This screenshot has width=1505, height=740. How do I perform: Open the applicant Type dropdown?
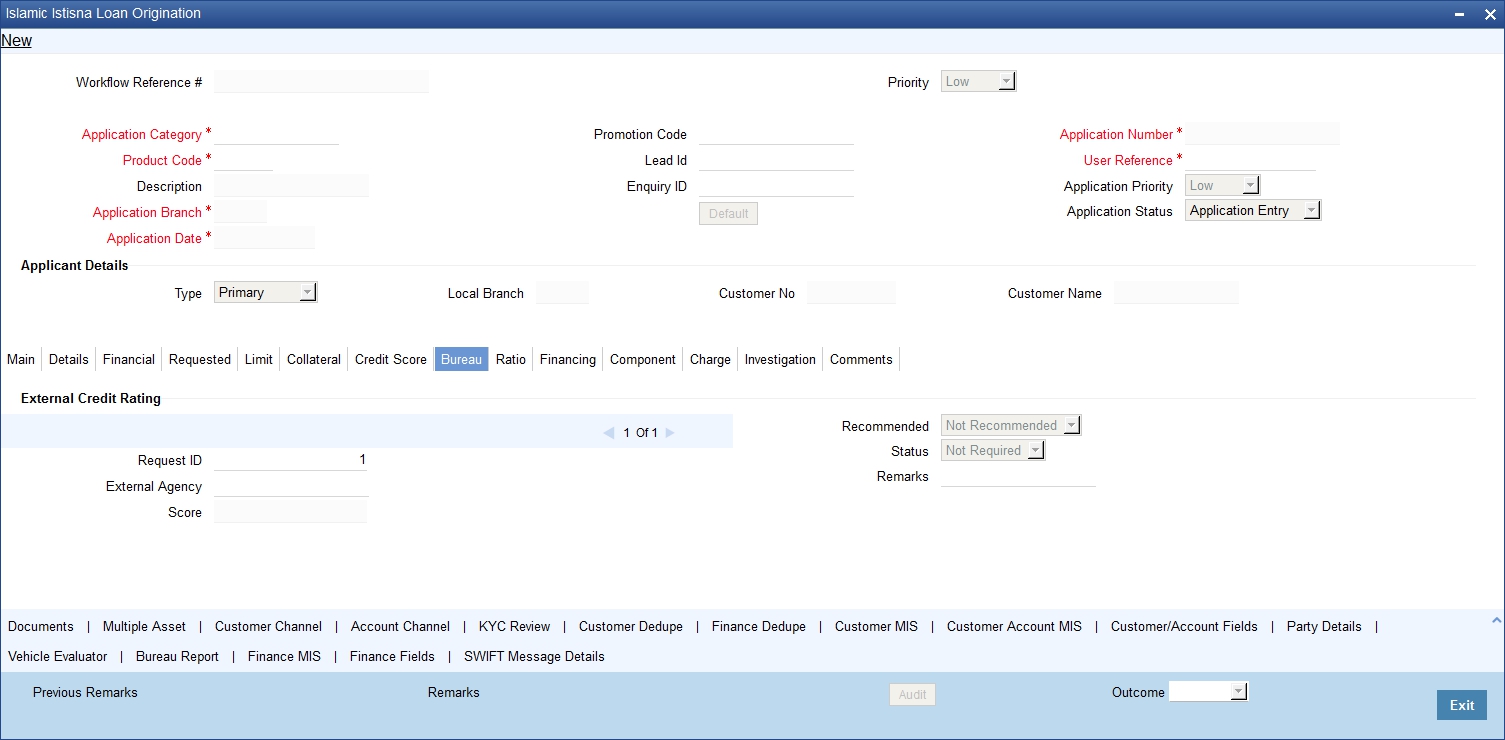point(265,293)
